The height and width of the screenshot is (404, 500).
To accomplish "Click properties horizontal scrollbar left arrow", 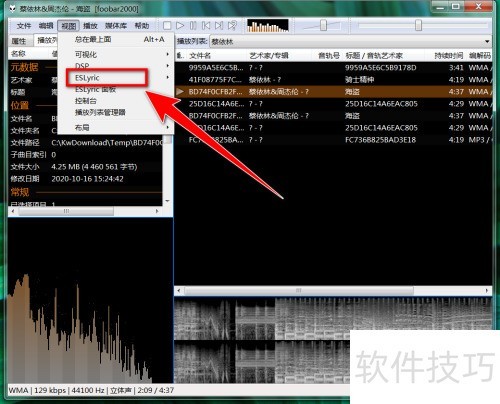I will [13, 211].
